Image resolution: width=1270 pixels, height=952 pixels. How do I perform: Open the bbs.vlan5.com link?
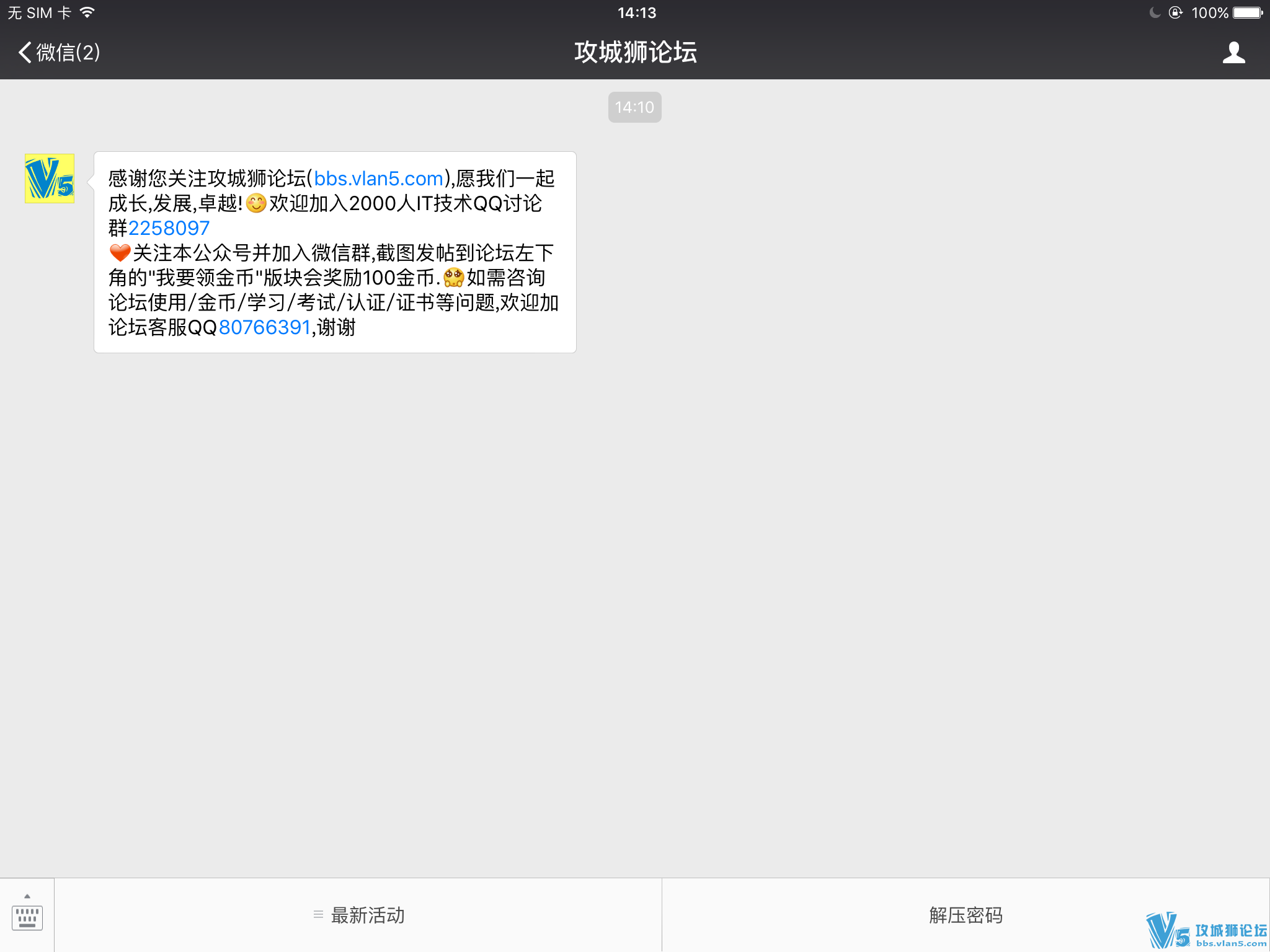pos(378,179)
